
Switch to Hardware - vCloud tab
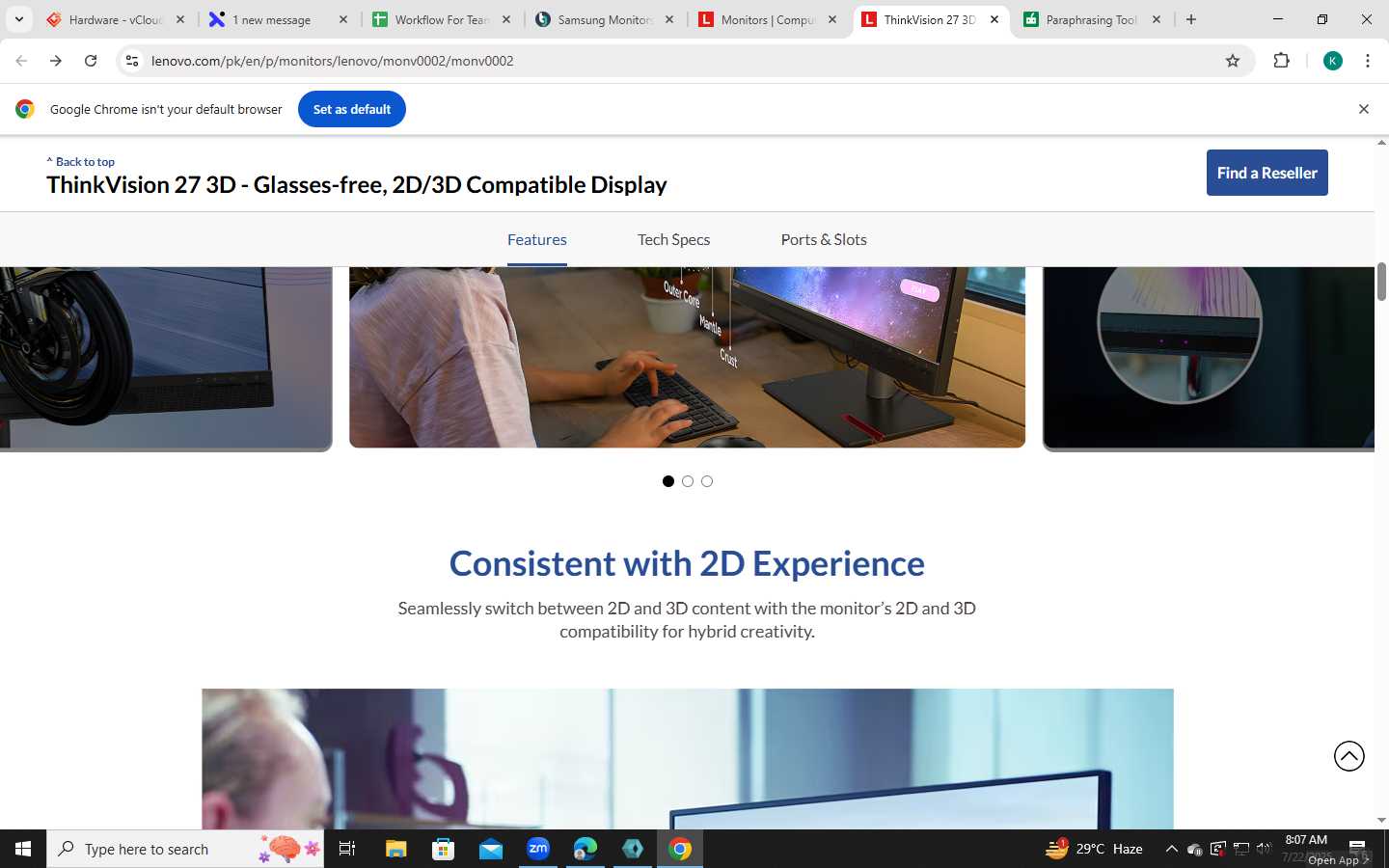pos(116,19)
